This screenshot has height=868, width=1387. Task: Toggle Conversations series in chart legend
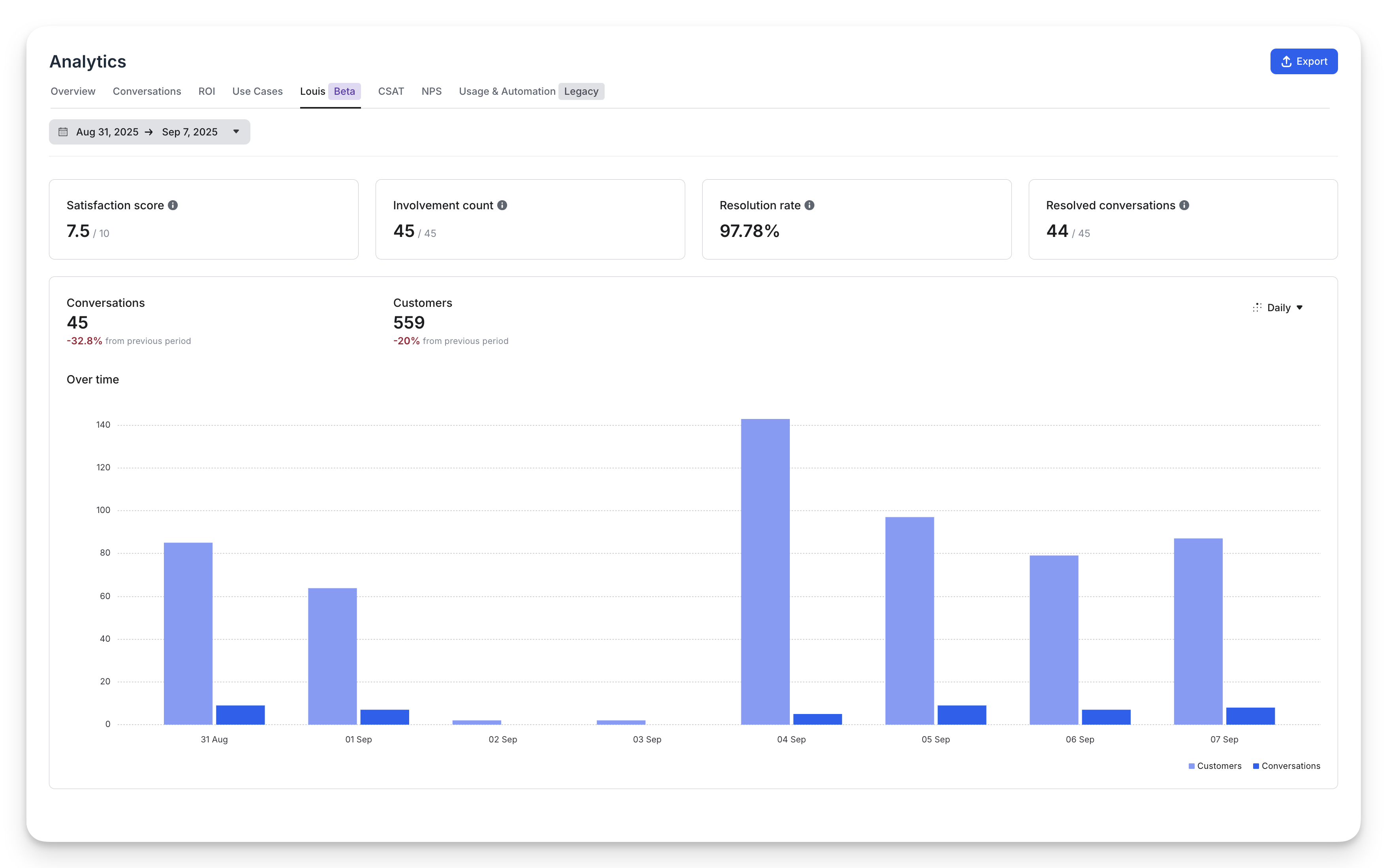1286,766
